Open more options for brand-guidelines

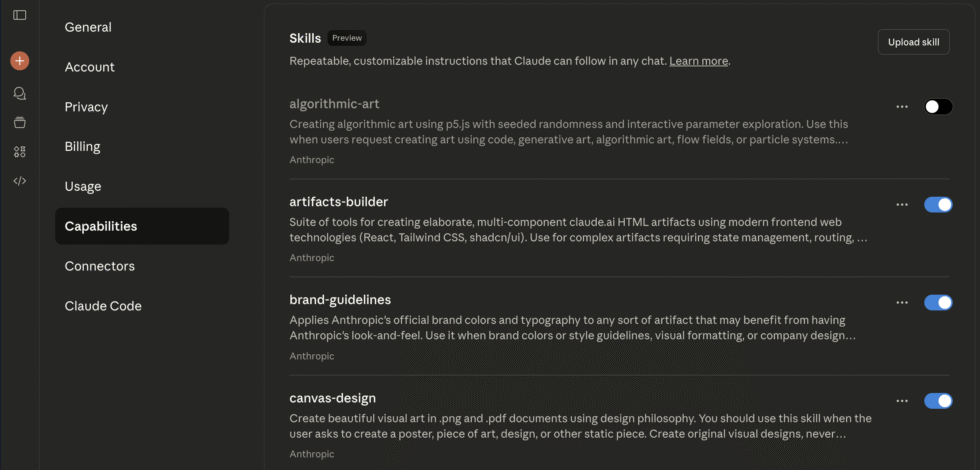click(x=902, y=302)
